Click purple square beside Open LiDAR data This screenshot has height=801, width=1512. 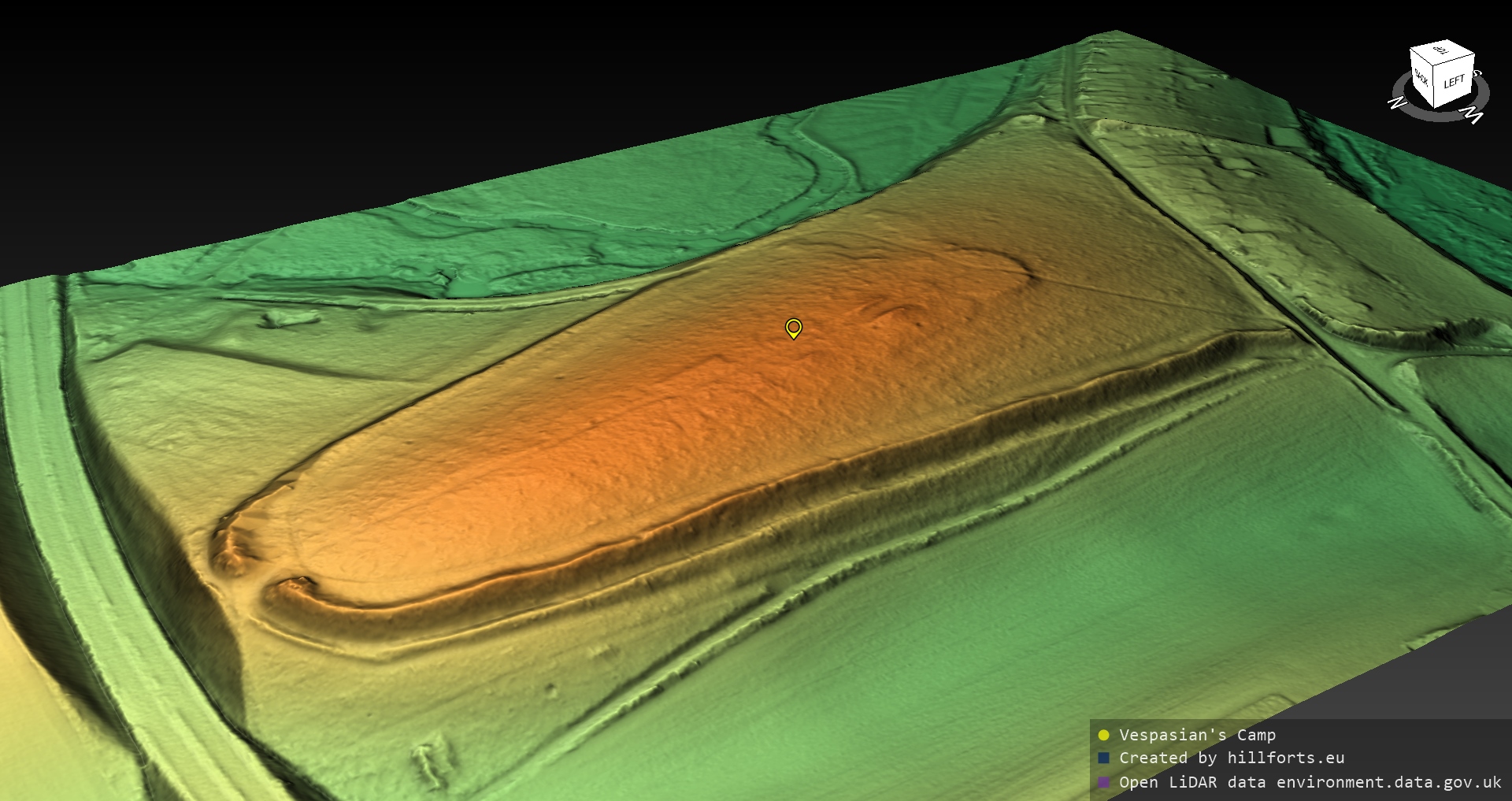(x=1103, y=782)
